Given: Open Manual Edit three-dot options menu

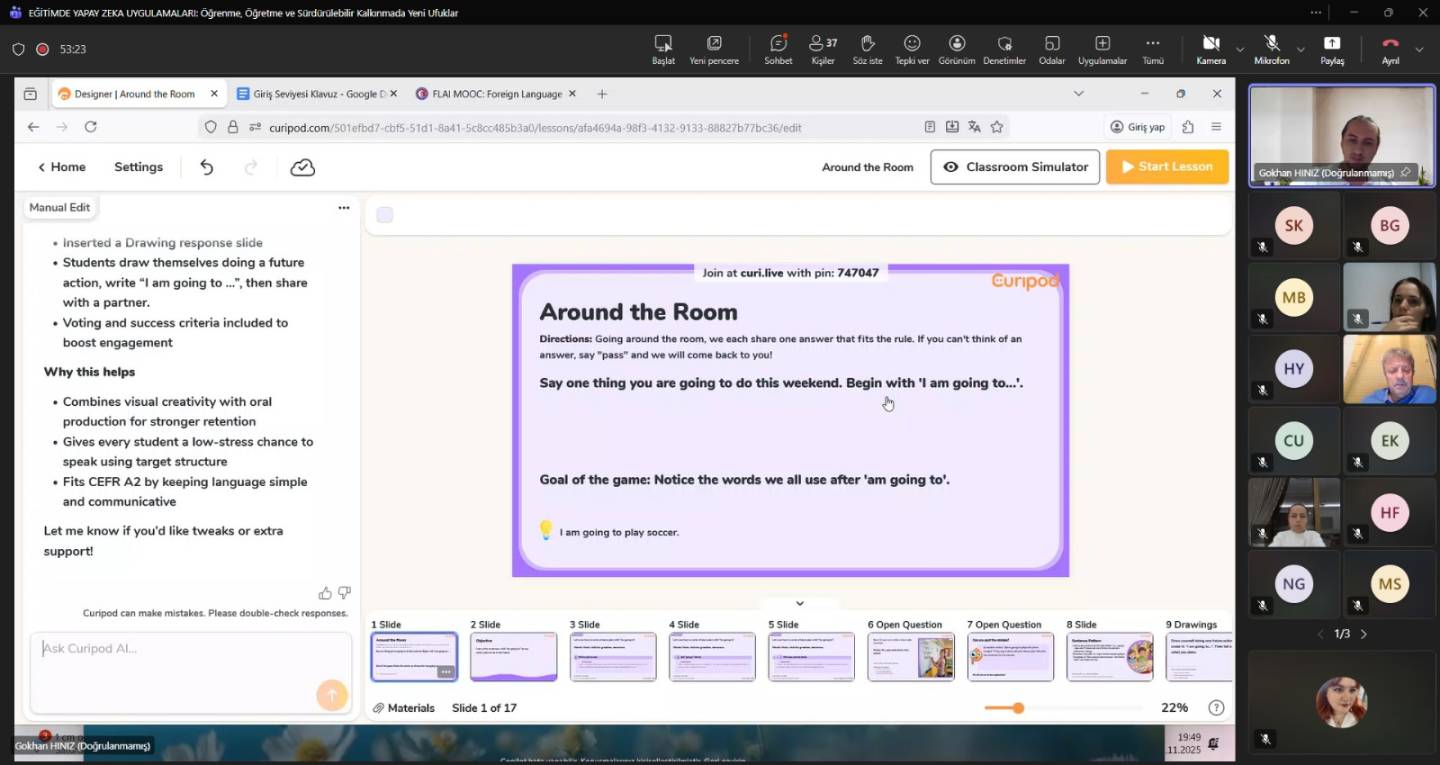Looking at the screenshot, I should coord(344,208).
